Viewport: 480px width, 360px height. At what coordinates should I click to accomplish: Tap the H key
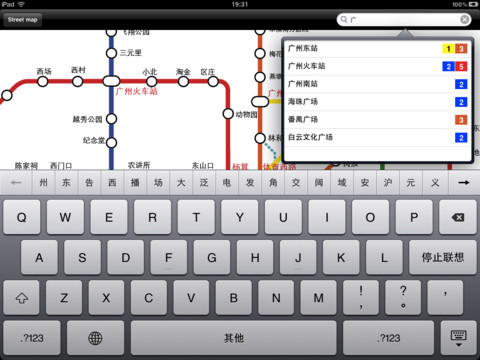(x=255, y=257)
